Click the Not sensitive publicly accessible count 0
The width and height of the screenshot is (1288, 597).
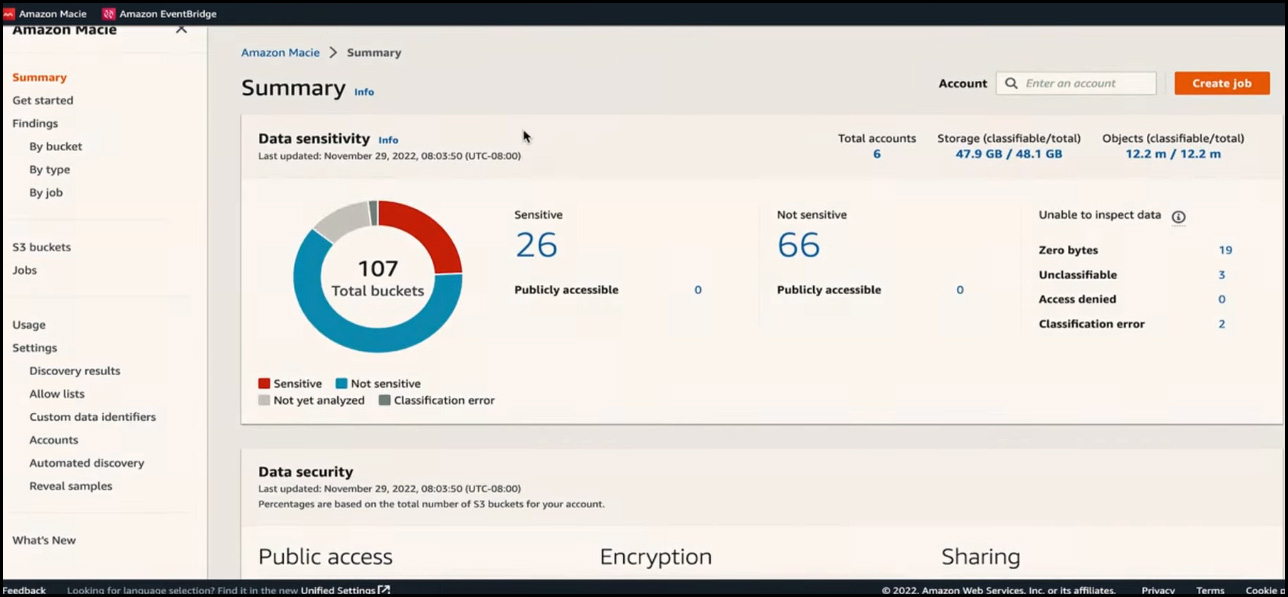[x=960, y=290]
